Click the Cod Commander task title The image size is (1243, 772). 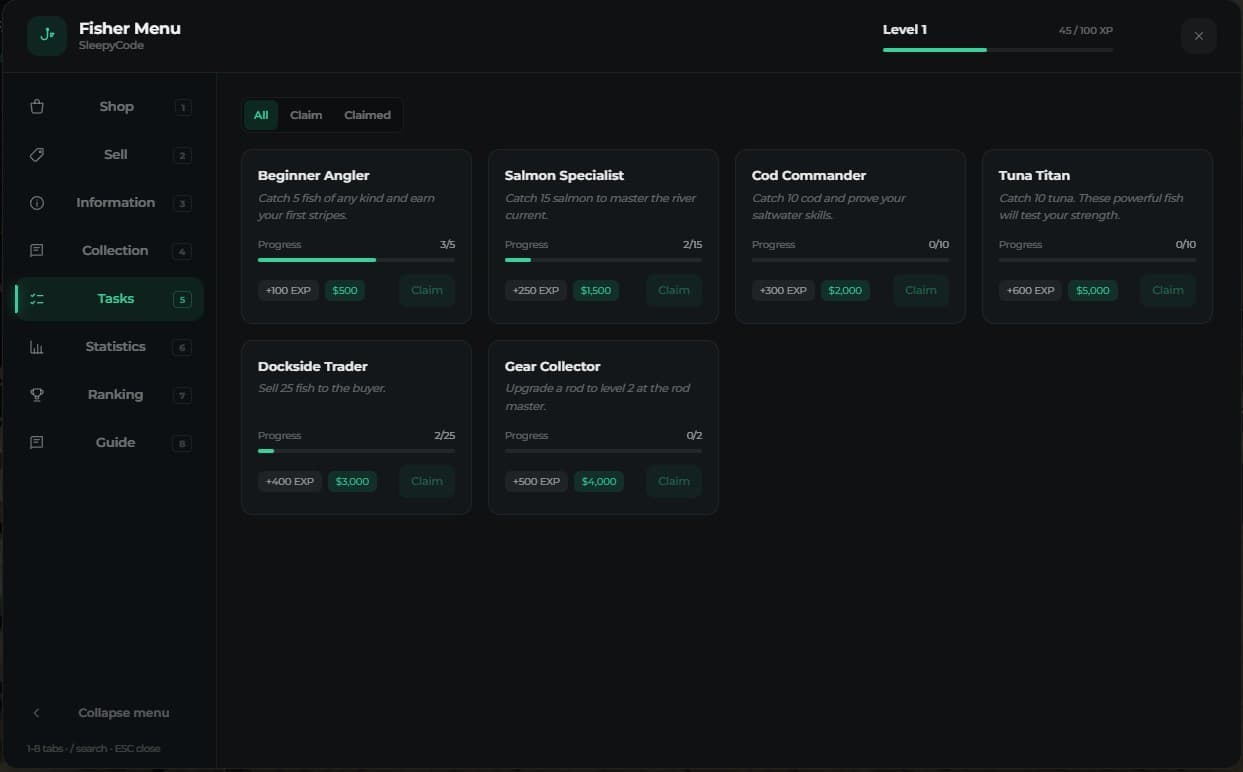pos(809,175)
